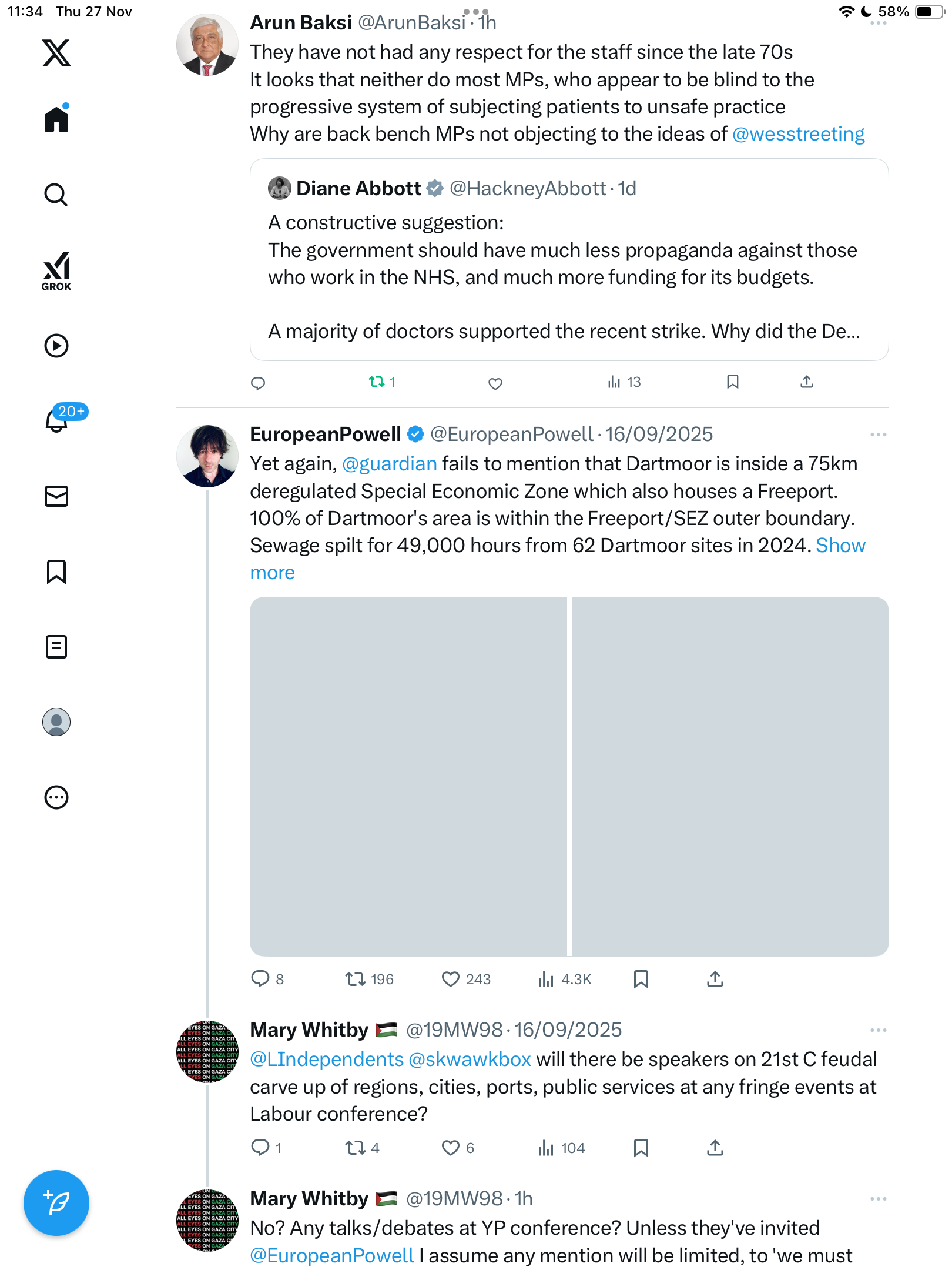Open the @guardian mention link

coord(390,464)
